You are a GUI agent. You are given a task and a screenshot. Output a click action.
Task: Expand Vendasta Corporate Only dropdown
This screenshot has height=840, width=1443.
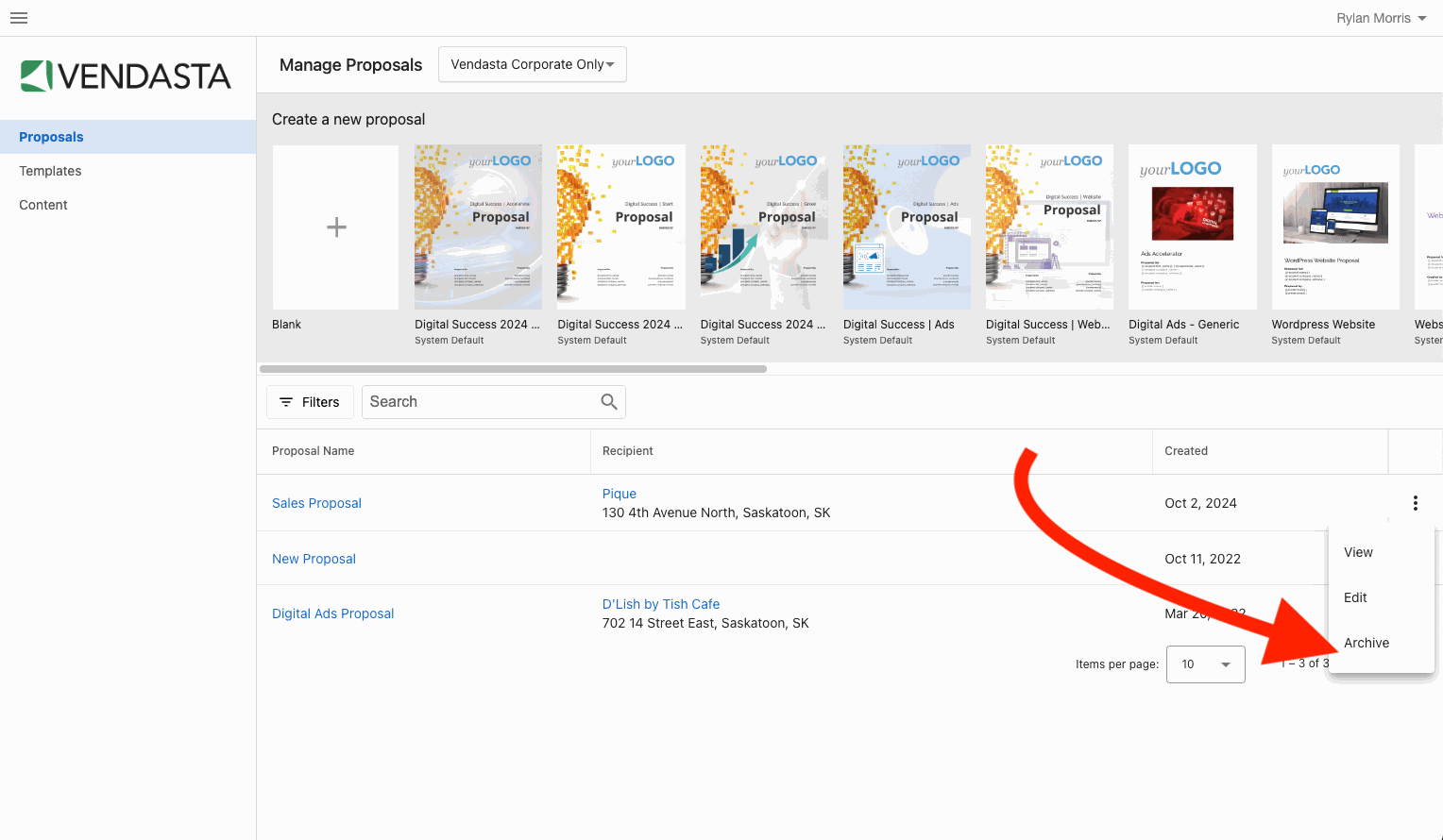pyautogui.click(x=533, y=64)
